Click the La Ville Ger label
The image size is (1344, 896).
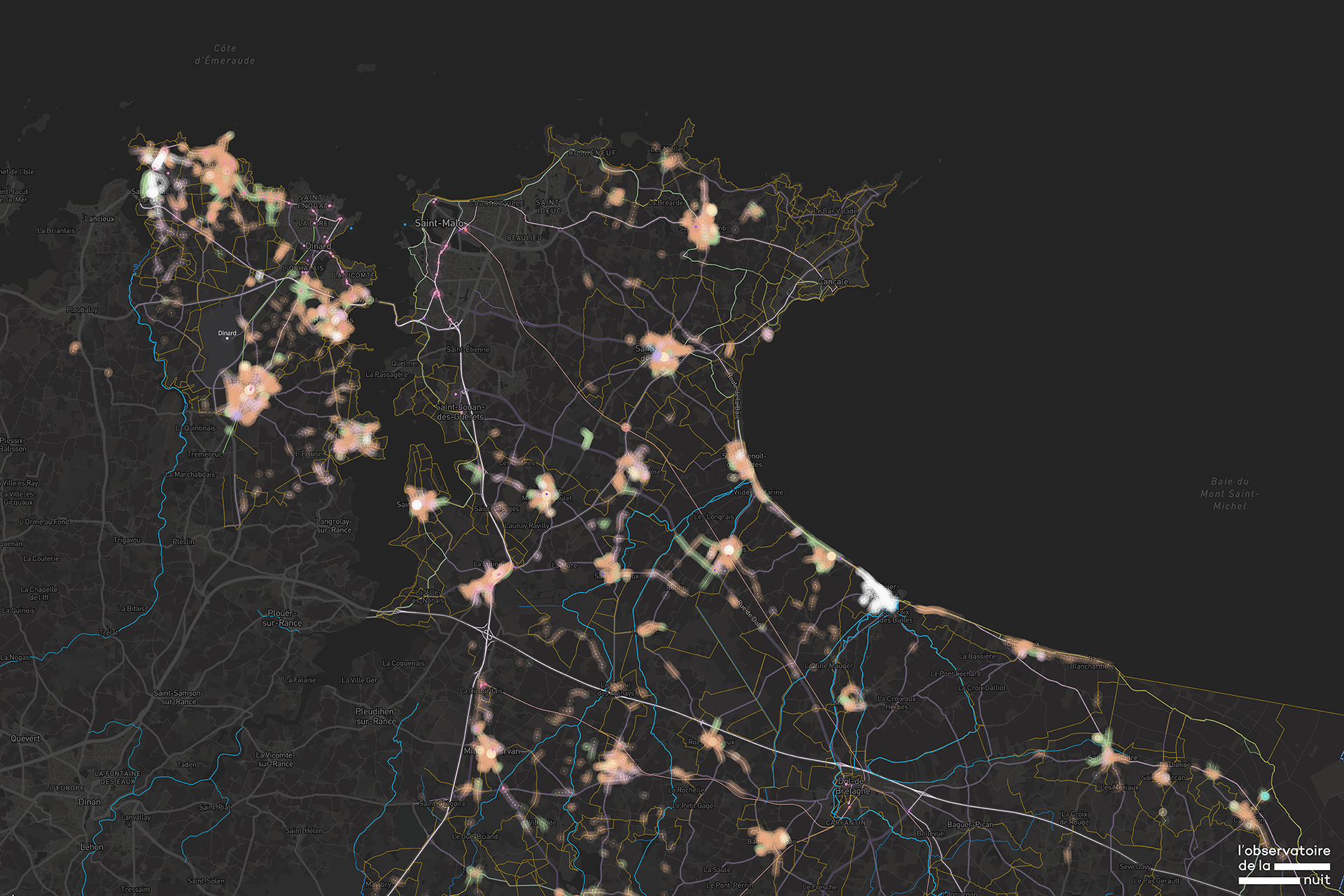[359, 680]
